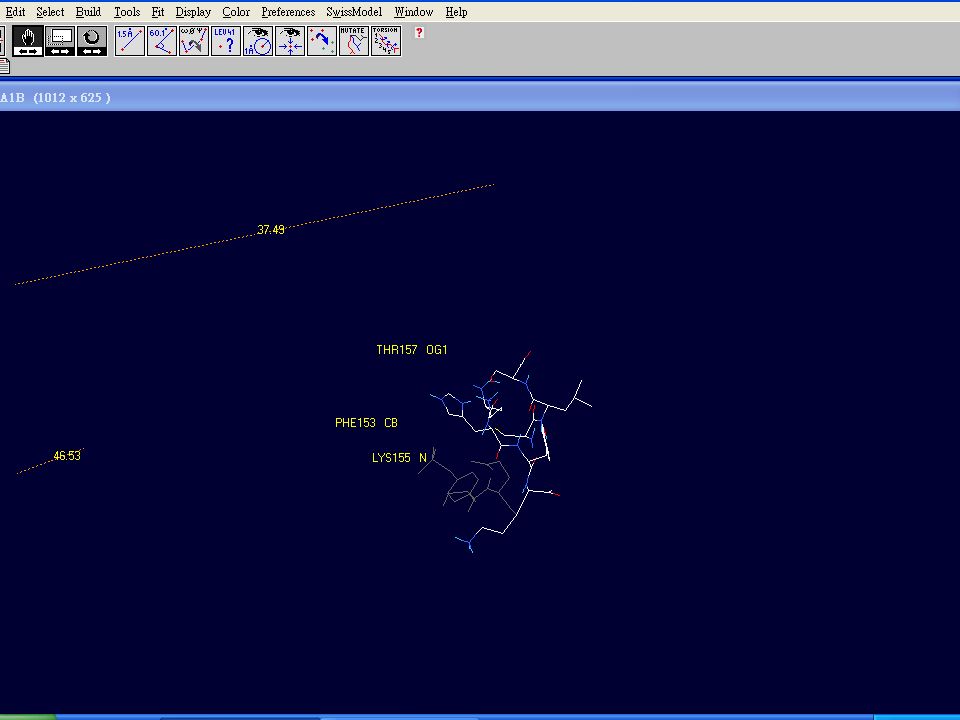The width and height of the screenshot is (960, 720).
Task: Click the 46.53 distance label
Action: click(67, 456)
